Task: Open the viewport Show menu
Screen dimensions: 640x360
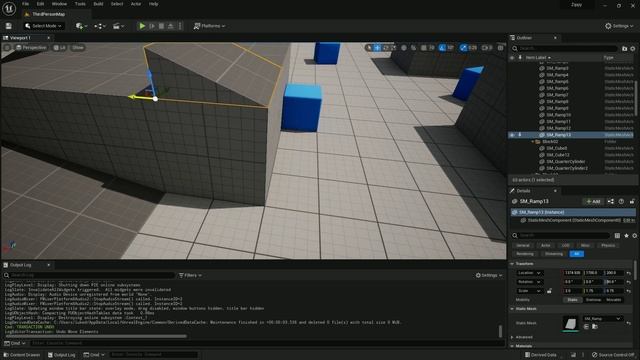Action: pyautogui.click(x=78, y=48)
